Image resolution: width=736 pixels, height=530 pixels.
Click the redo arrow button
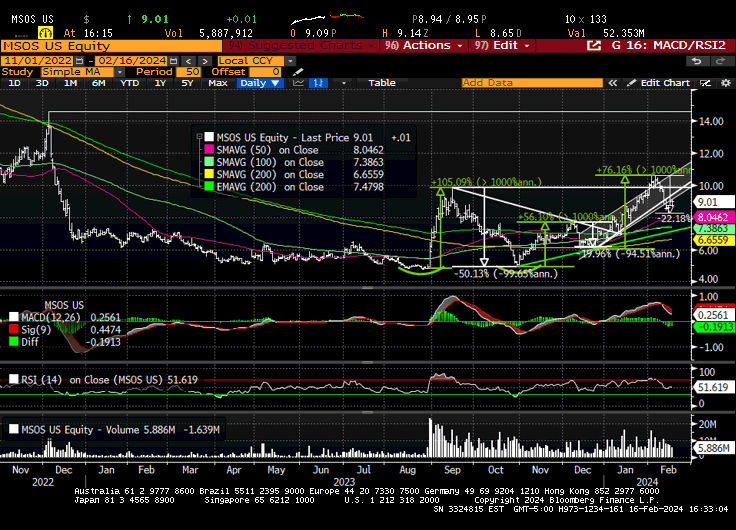coord(720,61)
